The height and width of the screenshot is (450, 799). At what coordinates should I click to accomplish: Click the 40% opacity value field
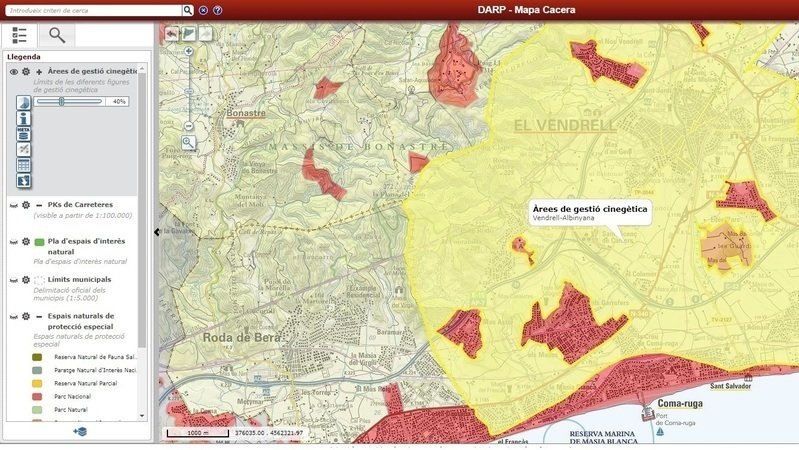pyautogui.click(x=117, y=101)
